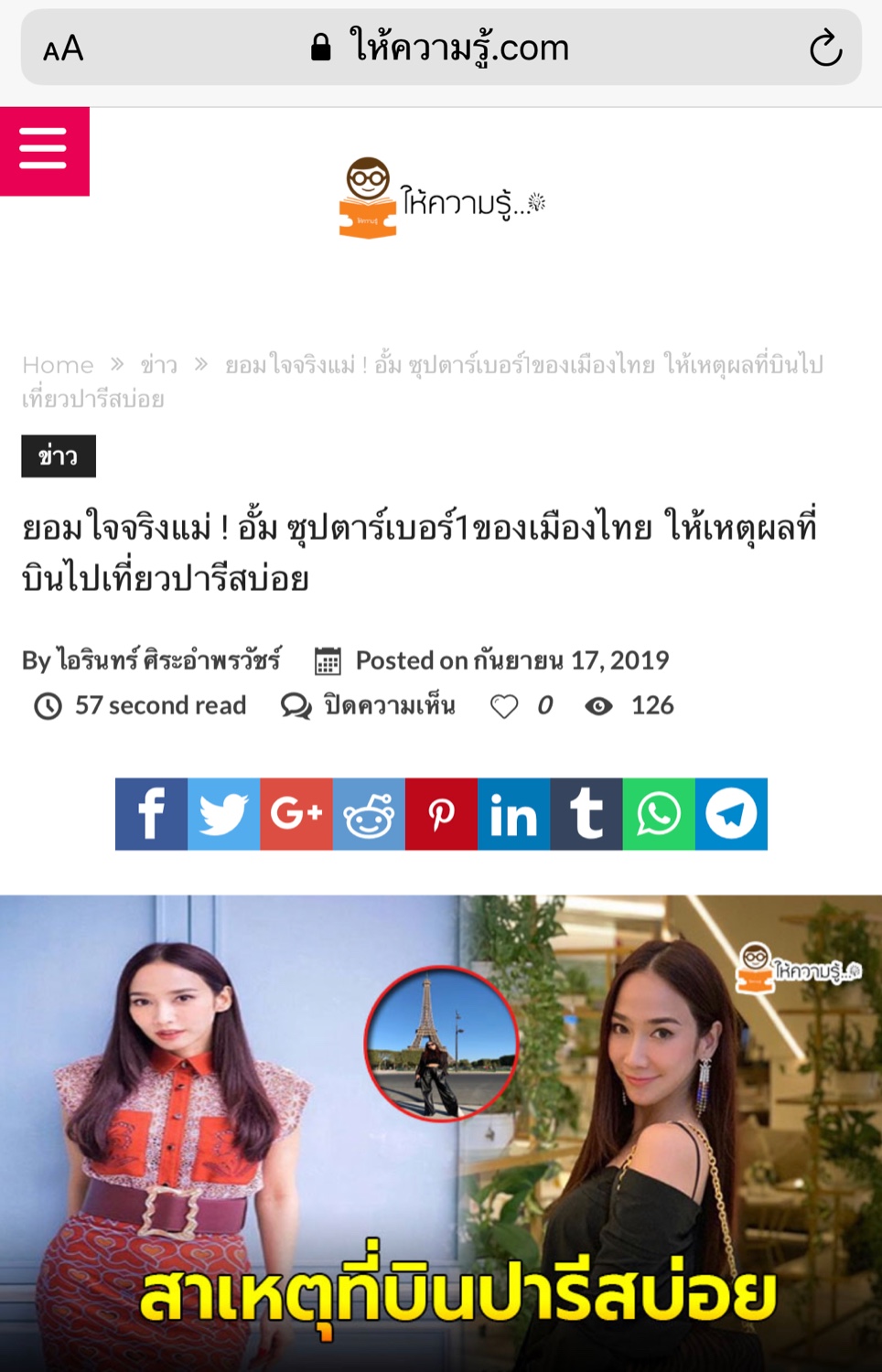Go to Home breadcrumb link
Screen dimensions: 882x1372
[x=58, y=365]
